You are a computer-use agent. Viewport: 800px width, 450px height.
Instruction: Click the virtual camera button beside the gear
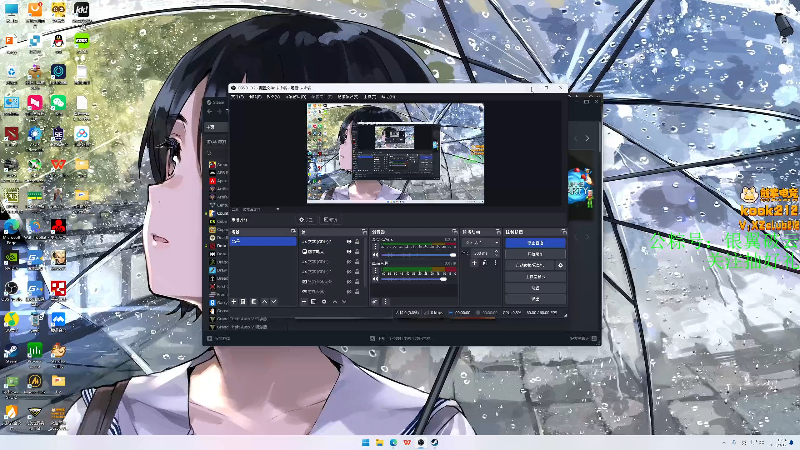pos(530,265)
